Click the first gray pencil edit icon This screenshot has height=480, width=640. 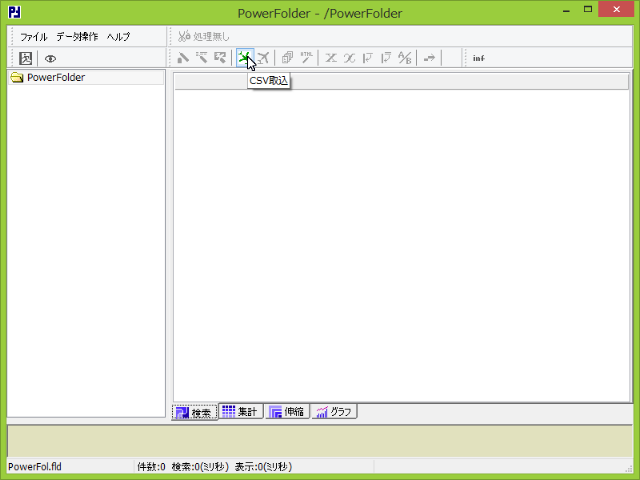[183, 58]
